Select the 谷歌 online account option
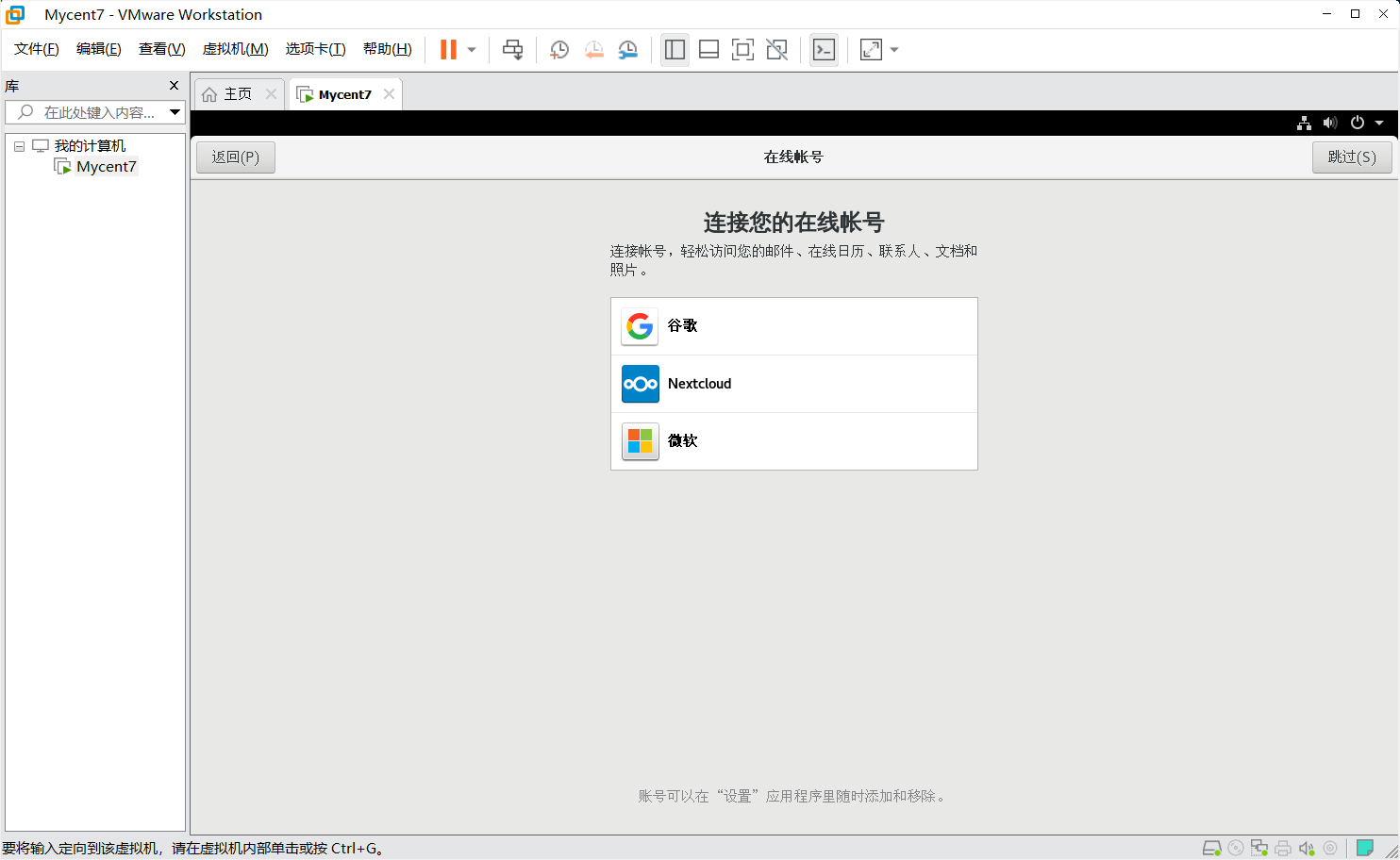 coord(793,325)
